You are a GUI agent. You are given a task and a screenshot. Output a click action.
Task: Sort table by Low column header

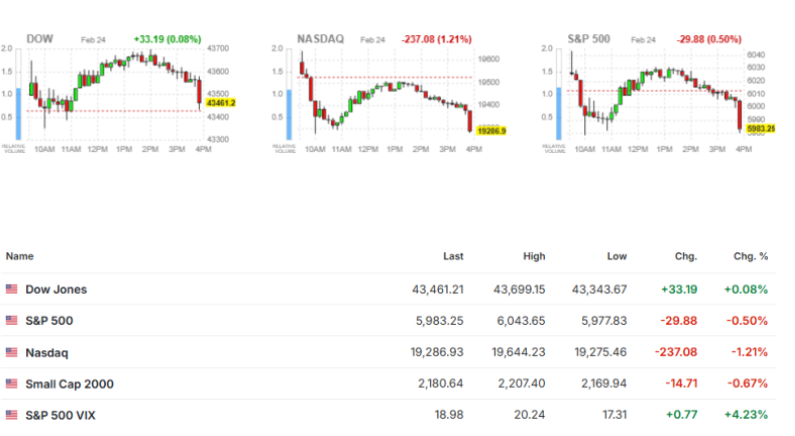click(x=617, y=256)
